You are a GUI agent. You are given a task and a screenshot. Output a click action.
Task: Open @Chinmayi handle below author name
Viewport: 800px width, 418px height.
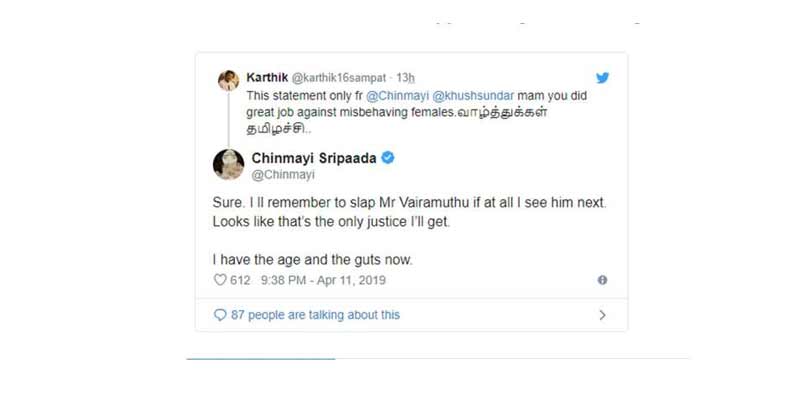click(283, 175)
